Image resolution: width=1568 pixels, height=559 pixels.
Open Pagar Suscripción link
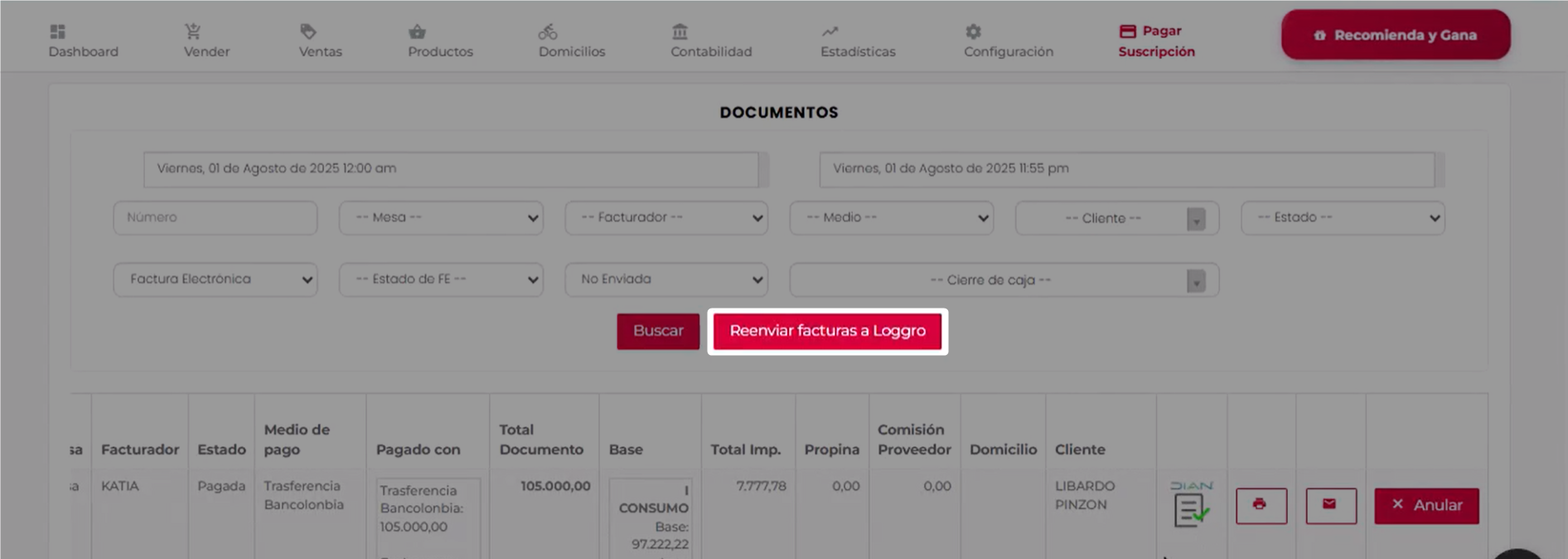click(x=1156, y=41)
